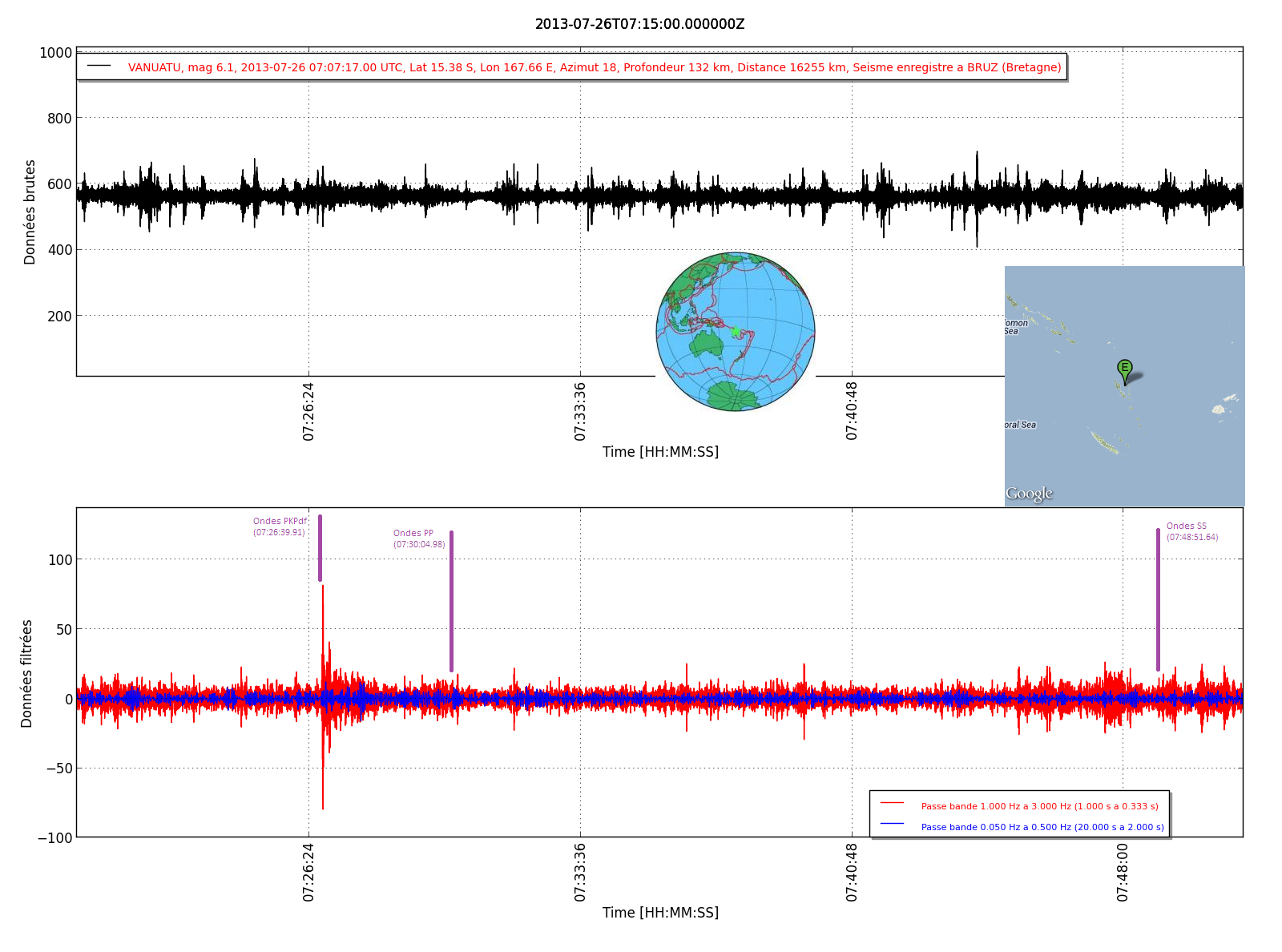Screen dimensions: 1282x952
Task: Click the red line swatch in the filter legend
Action: tap(892, 803)
